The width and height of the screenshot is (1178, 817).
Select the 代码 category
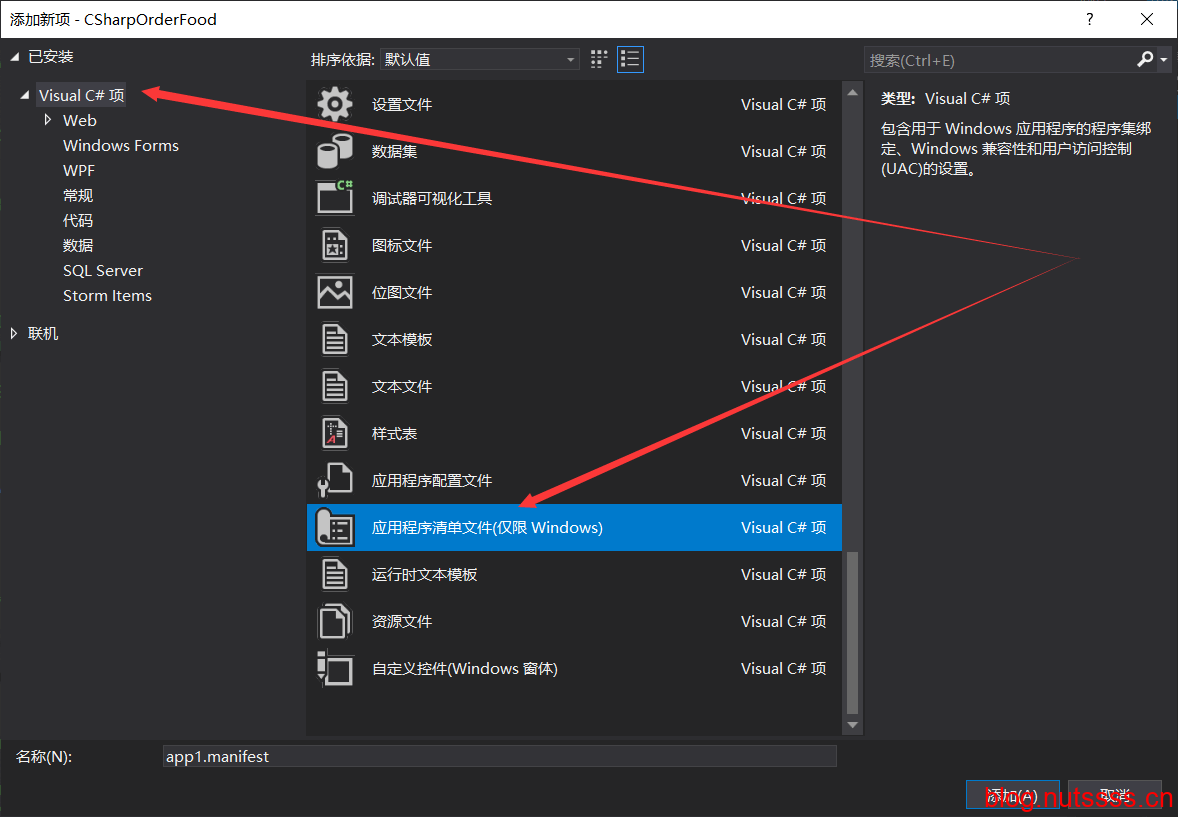point(78,220)
